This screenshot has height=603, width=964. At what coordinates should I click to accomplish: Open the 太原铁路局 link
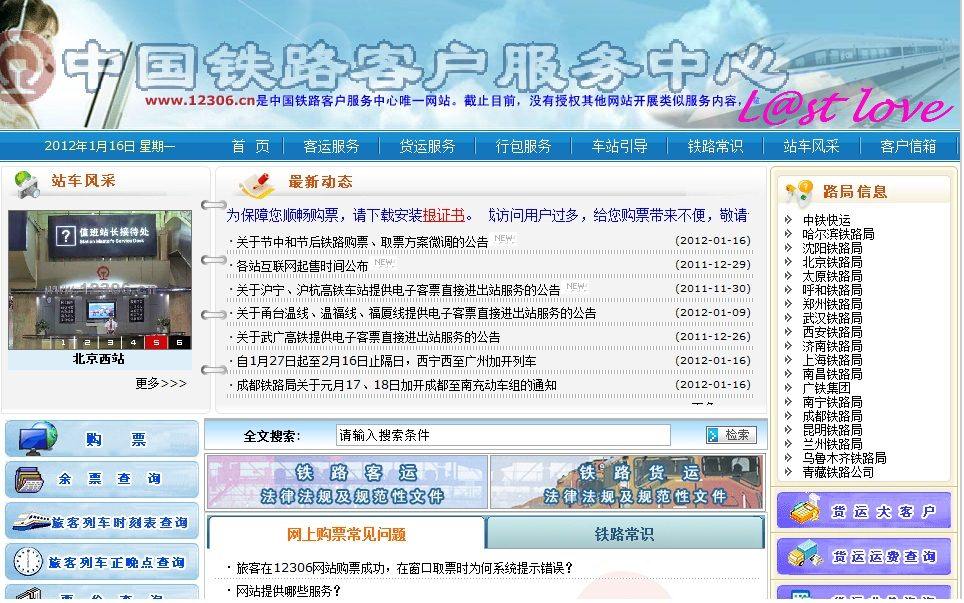point(832,277)
